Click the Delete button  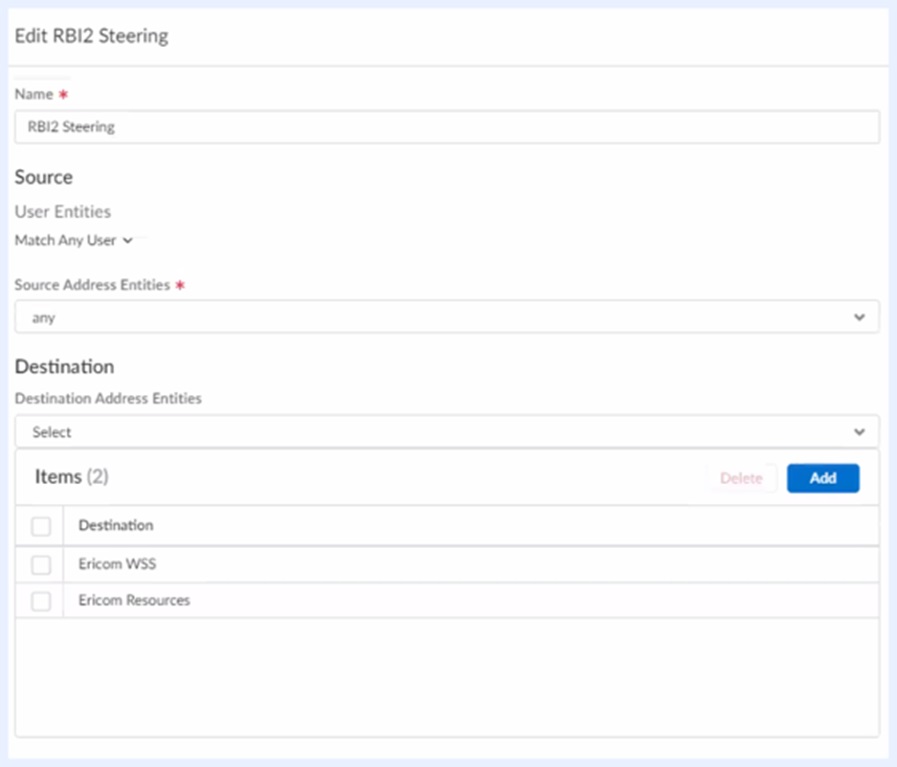pos(741,478)
